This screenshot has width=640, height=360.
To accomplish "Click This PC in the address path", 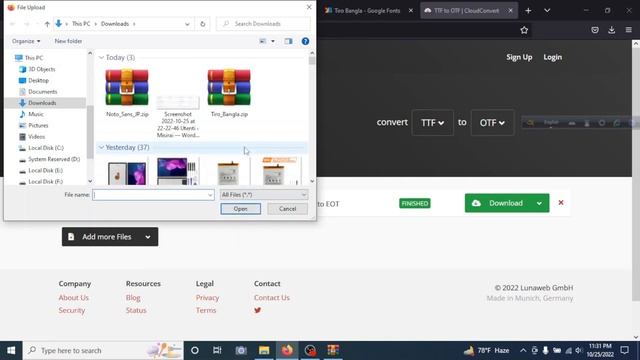I will (81, 24).
